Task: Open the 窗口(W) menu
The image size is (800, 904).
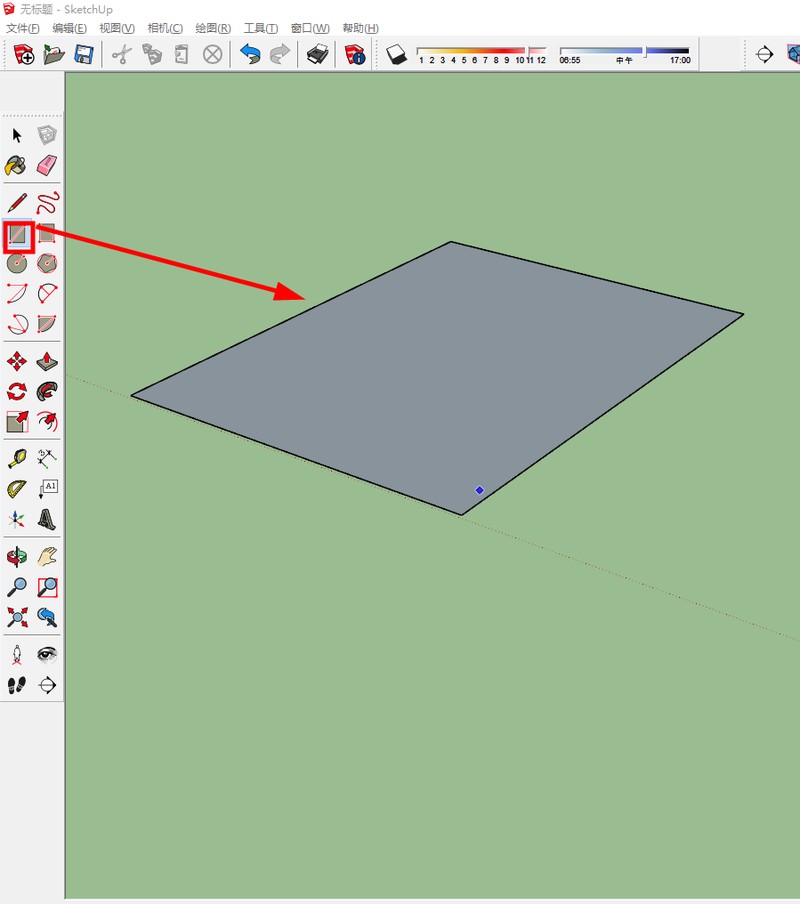Action: pos(310,28)
